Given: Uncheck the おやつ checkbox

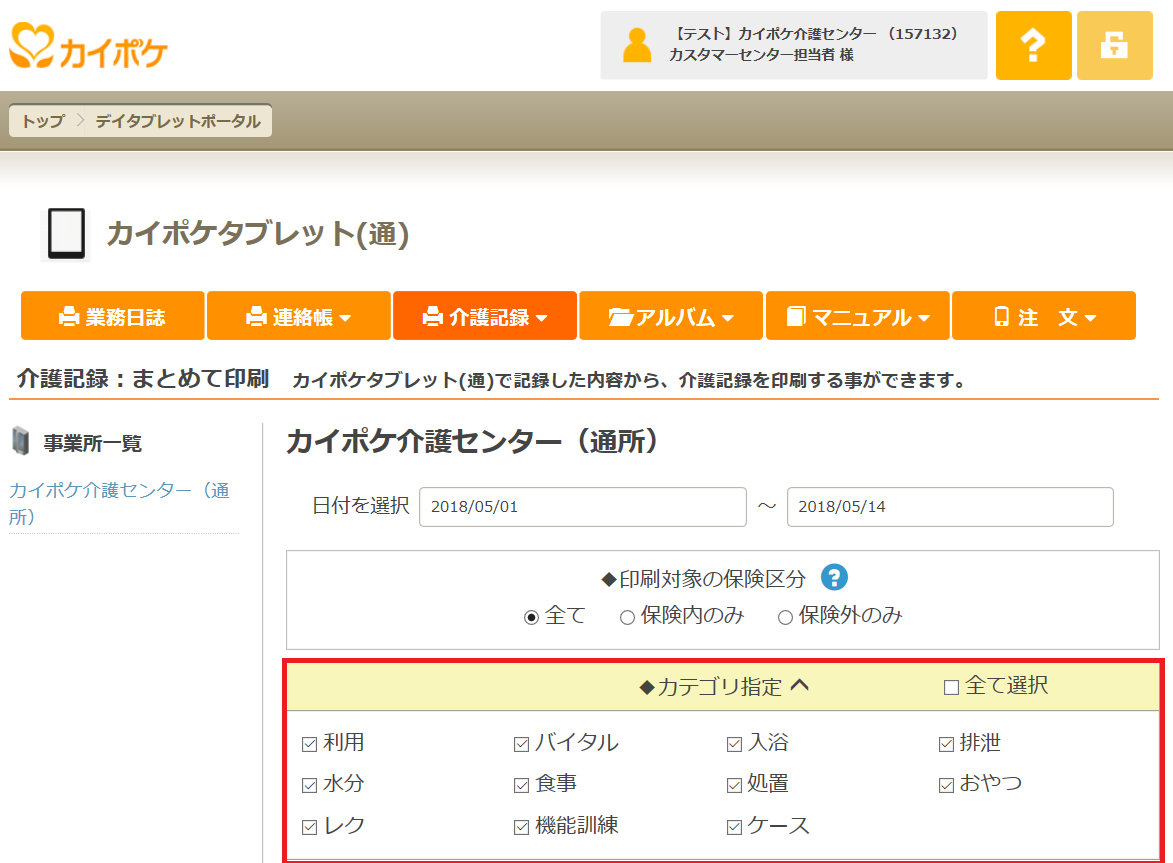Looking at the screenshot, I should click(946, 785).
